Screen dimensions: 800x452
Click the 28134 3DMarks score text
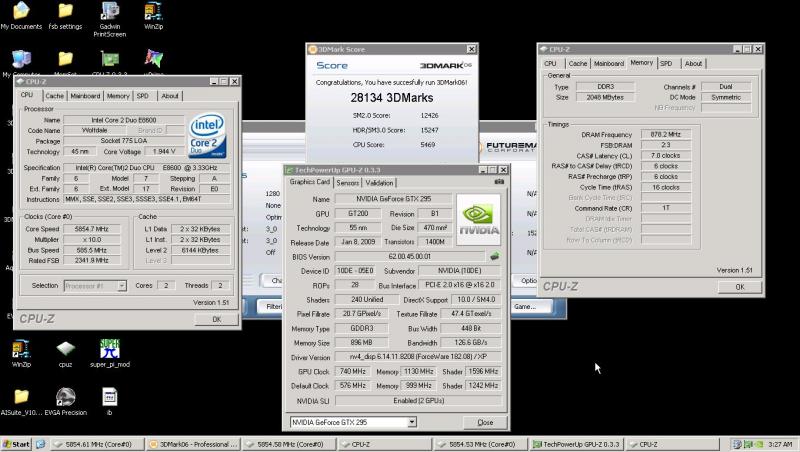(391, 97)
